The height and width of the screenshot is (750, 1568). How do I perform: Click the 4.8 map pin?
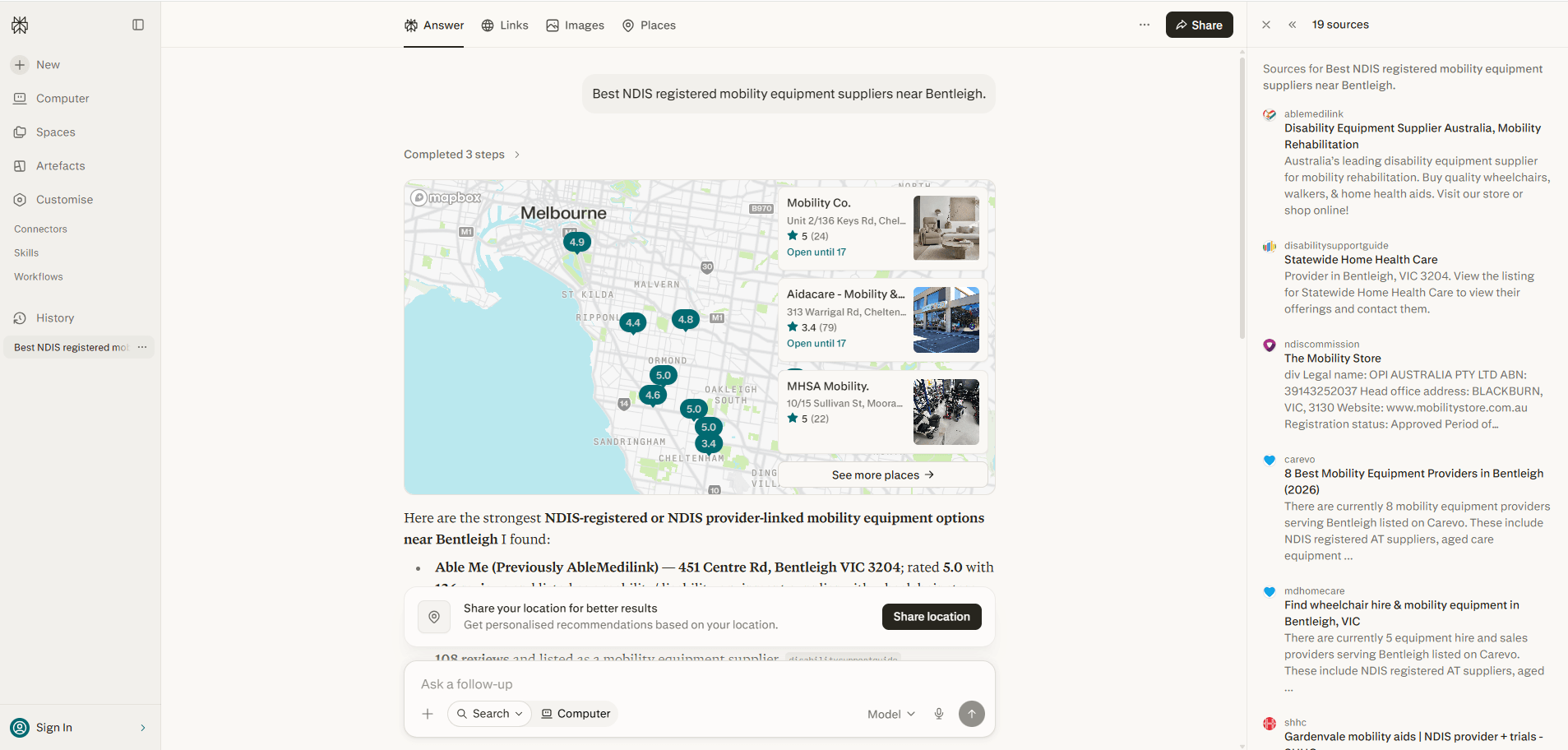tap(686, 320)
